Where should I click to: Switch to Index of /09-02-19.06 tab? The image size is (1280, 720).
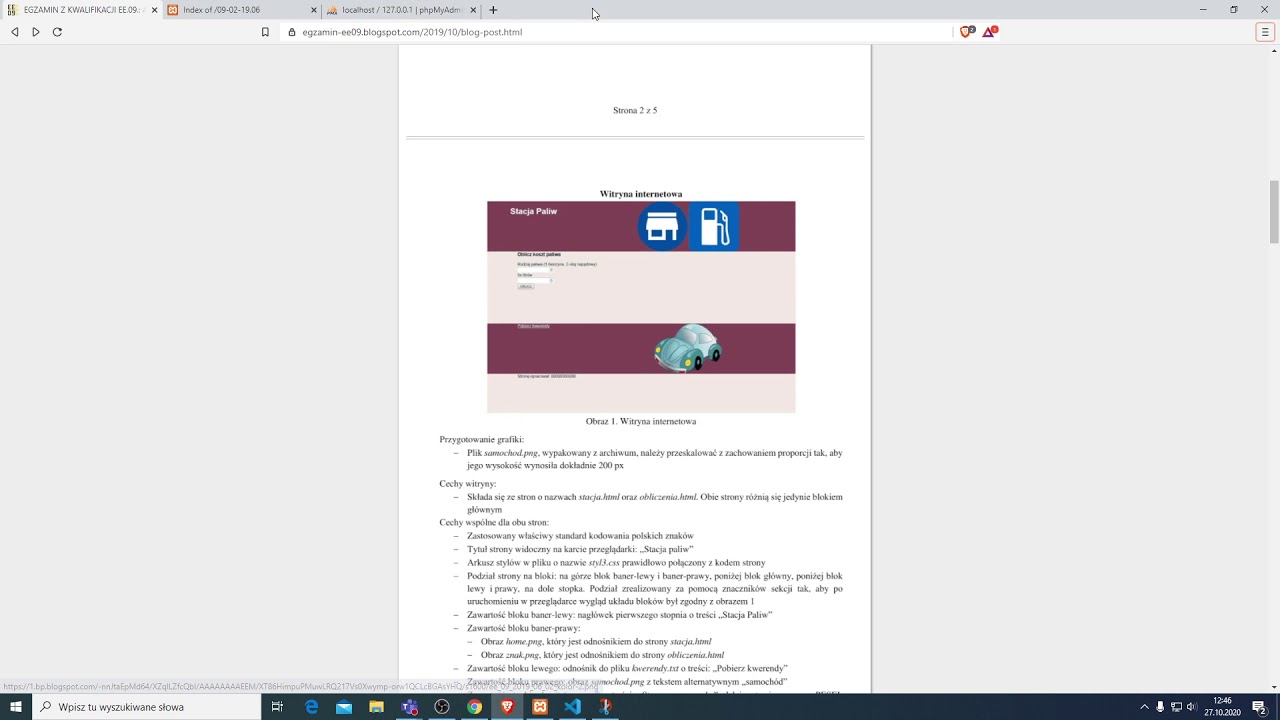point(242,10)
